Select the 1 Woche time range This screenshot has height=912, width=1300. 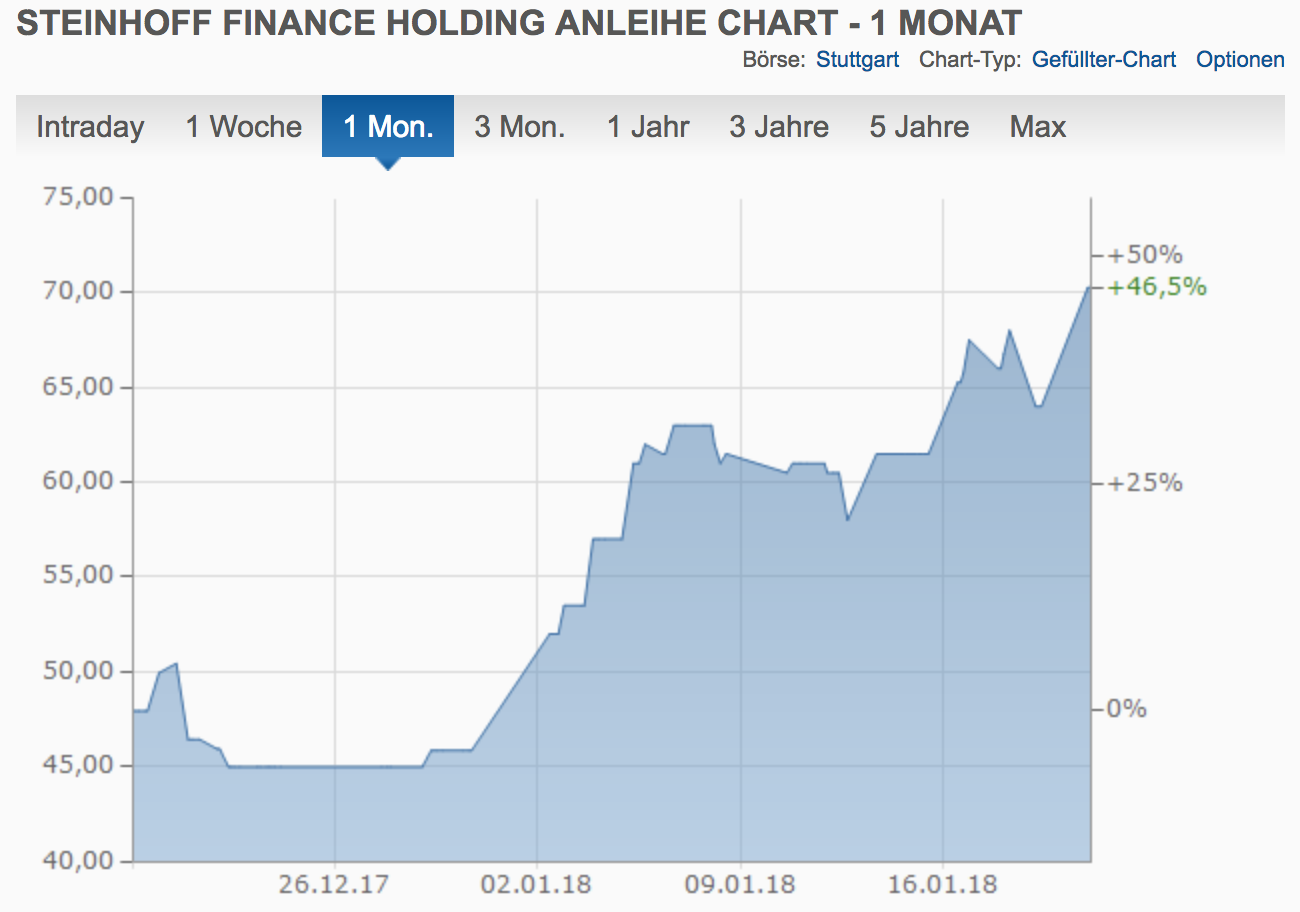click(242, 126)
